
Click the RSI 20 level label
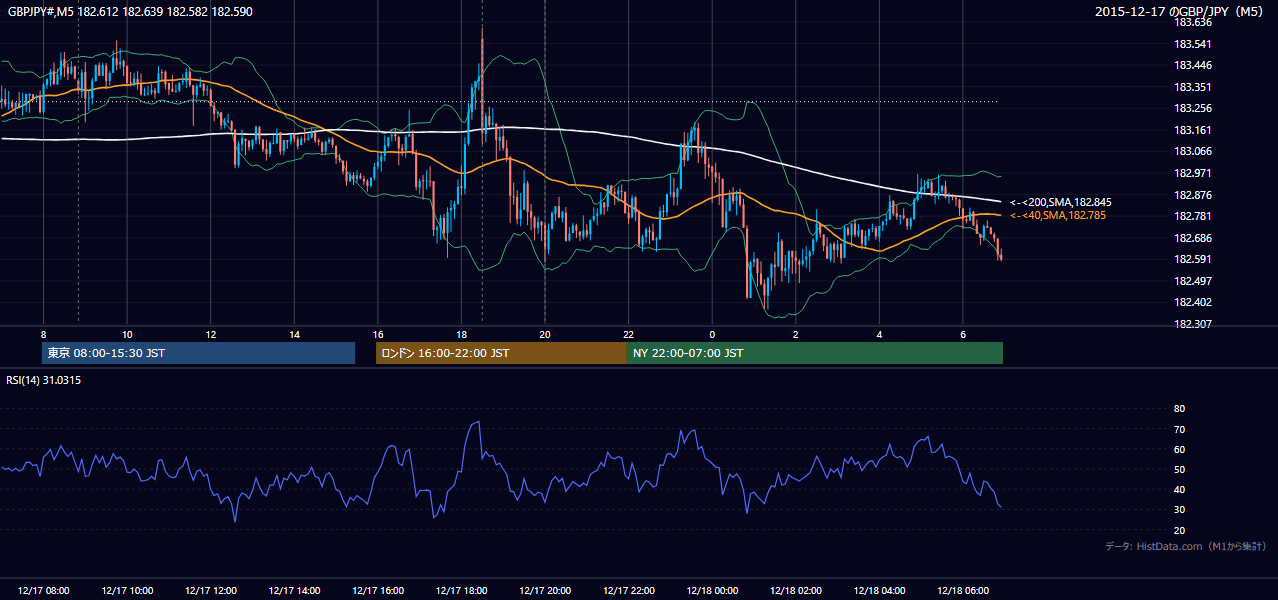(1179, 530)
